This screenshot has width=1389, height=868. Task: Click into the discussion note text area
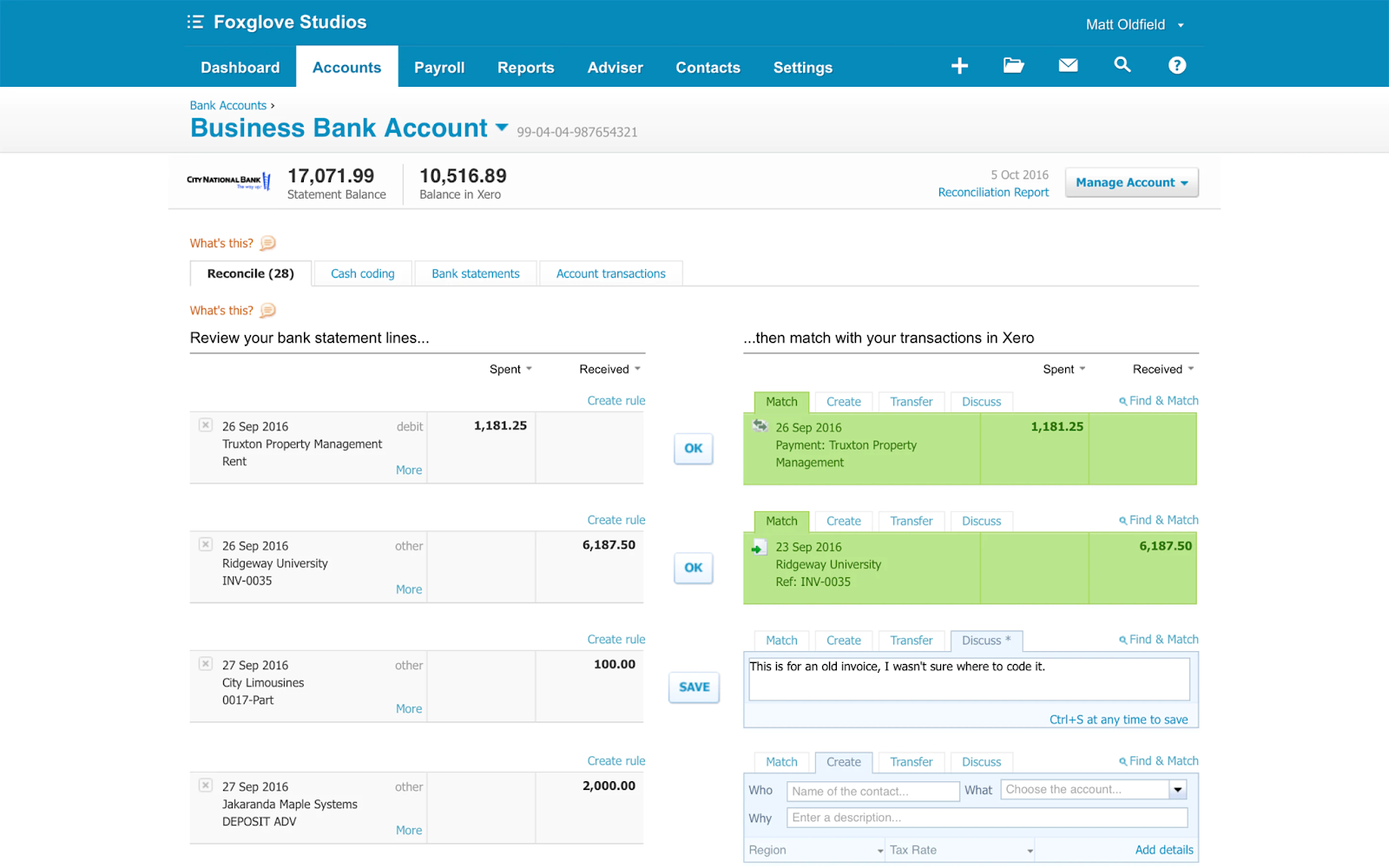[x=969, y=679]
